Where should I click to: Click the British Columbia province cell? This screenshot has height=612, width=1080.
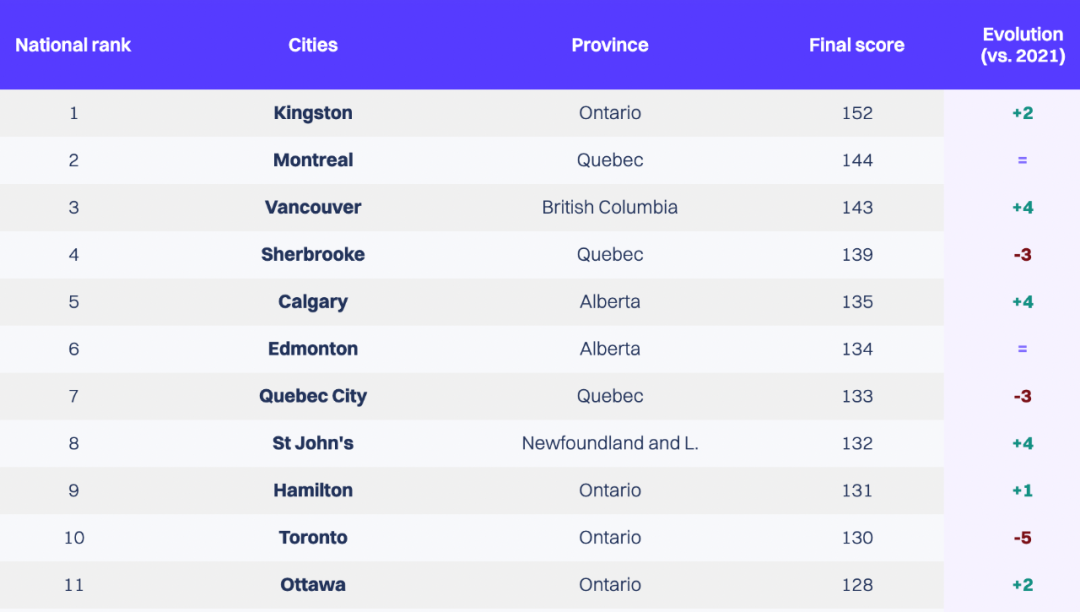pos(610,207)
